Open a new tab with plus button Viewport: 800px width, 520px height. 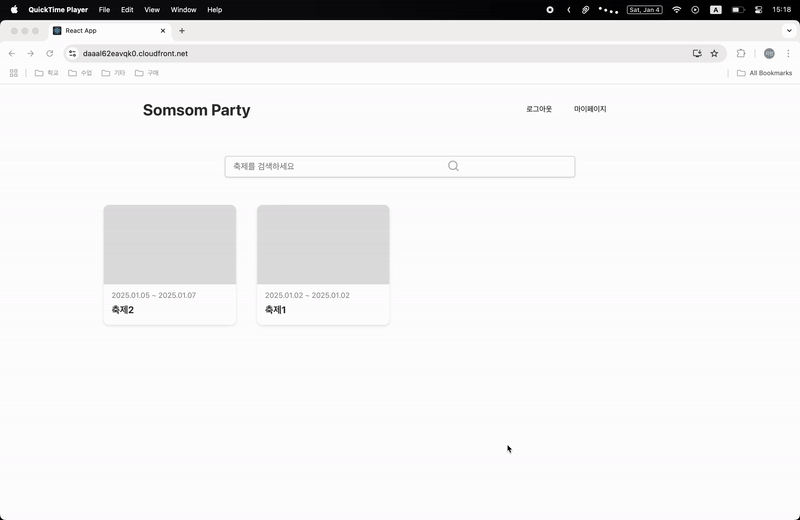182,31
